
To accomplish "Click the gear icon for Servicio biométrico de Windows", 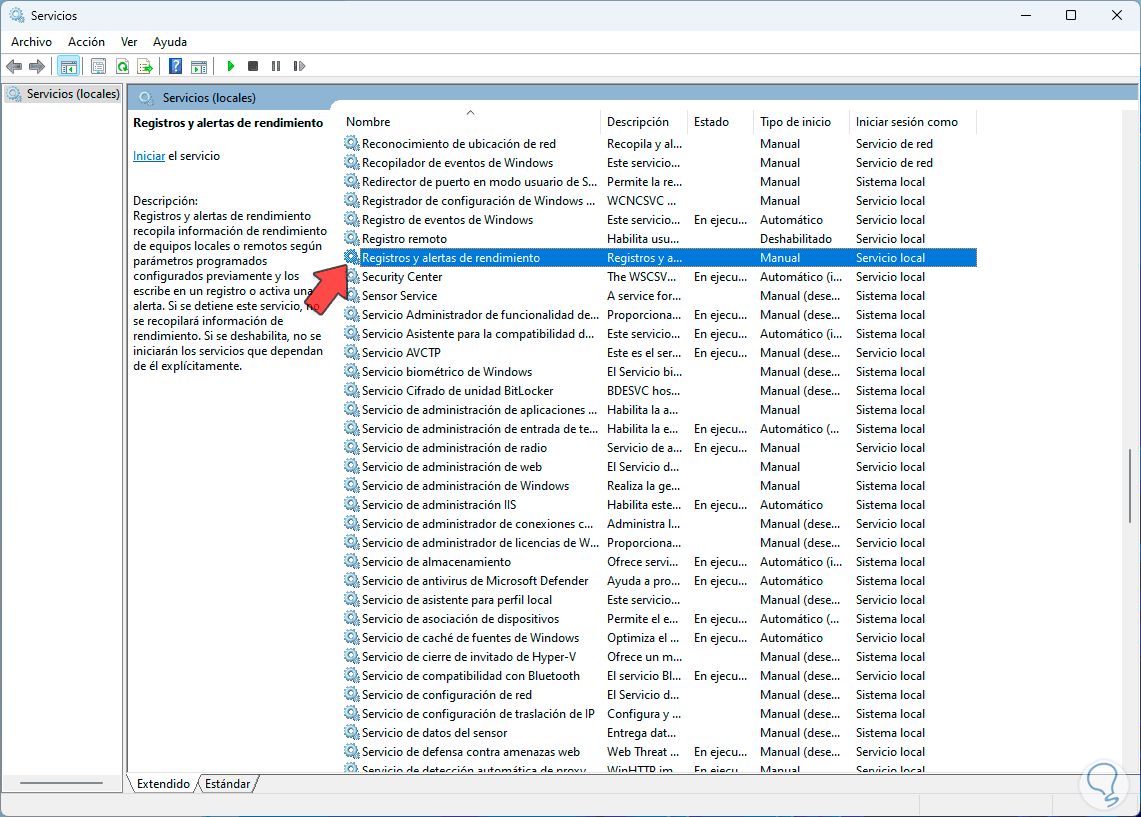I will [351, 371].
